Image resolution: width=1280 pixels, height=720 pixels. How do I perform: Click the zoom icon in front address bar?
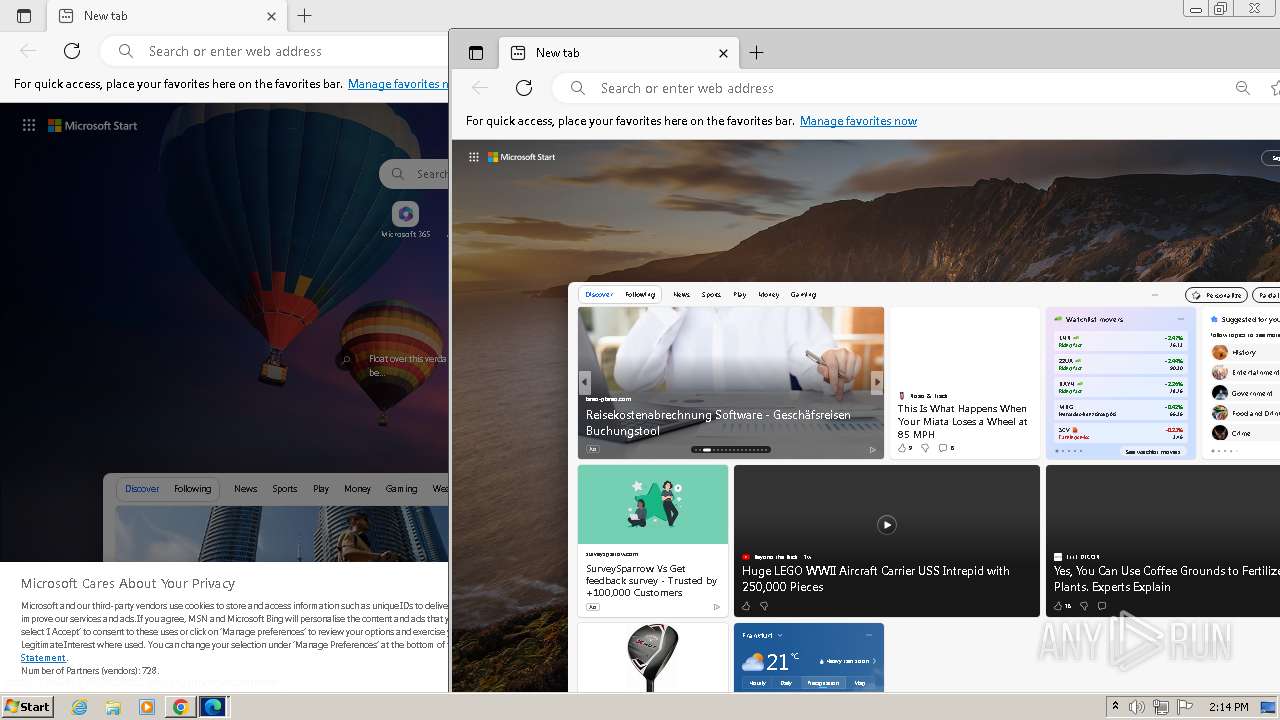click(x=1243, y=88)
